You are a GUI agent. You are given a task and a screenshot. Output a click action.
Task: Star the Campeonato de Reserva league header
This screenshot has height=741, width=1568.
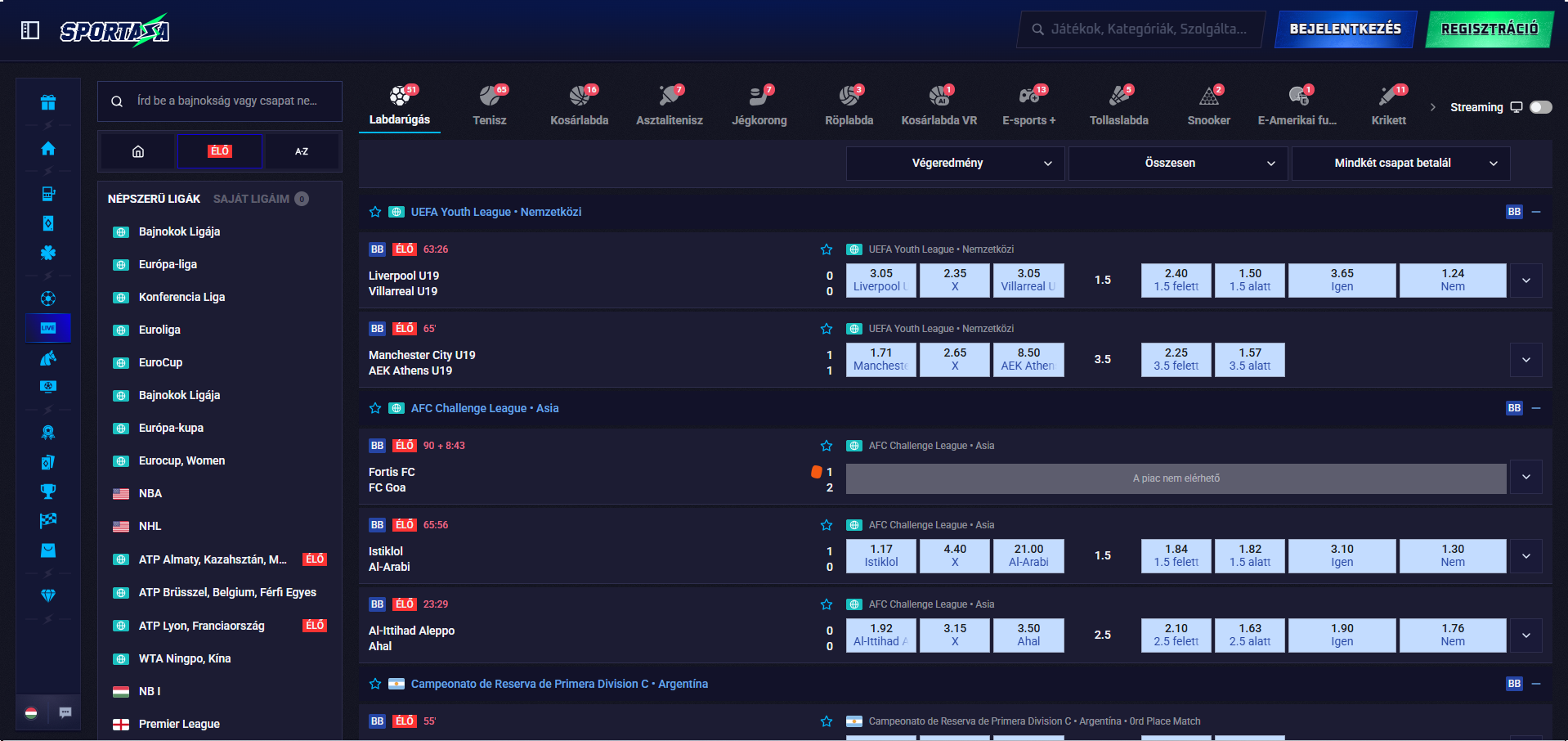(x=375, y=684)
